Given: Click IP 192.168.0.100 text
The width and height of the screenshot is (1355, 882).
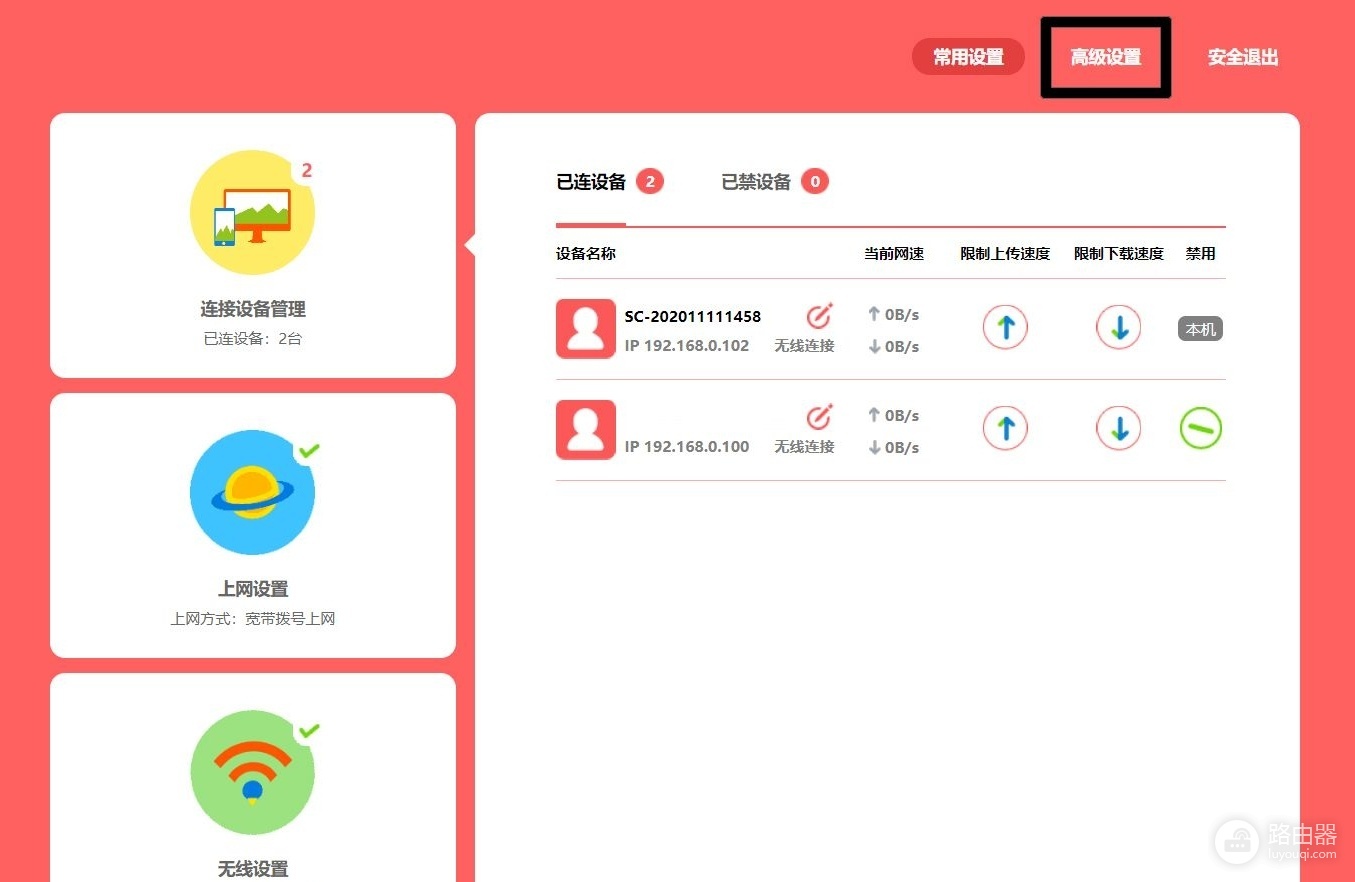Looking at the screenshot, I should 687,447.
